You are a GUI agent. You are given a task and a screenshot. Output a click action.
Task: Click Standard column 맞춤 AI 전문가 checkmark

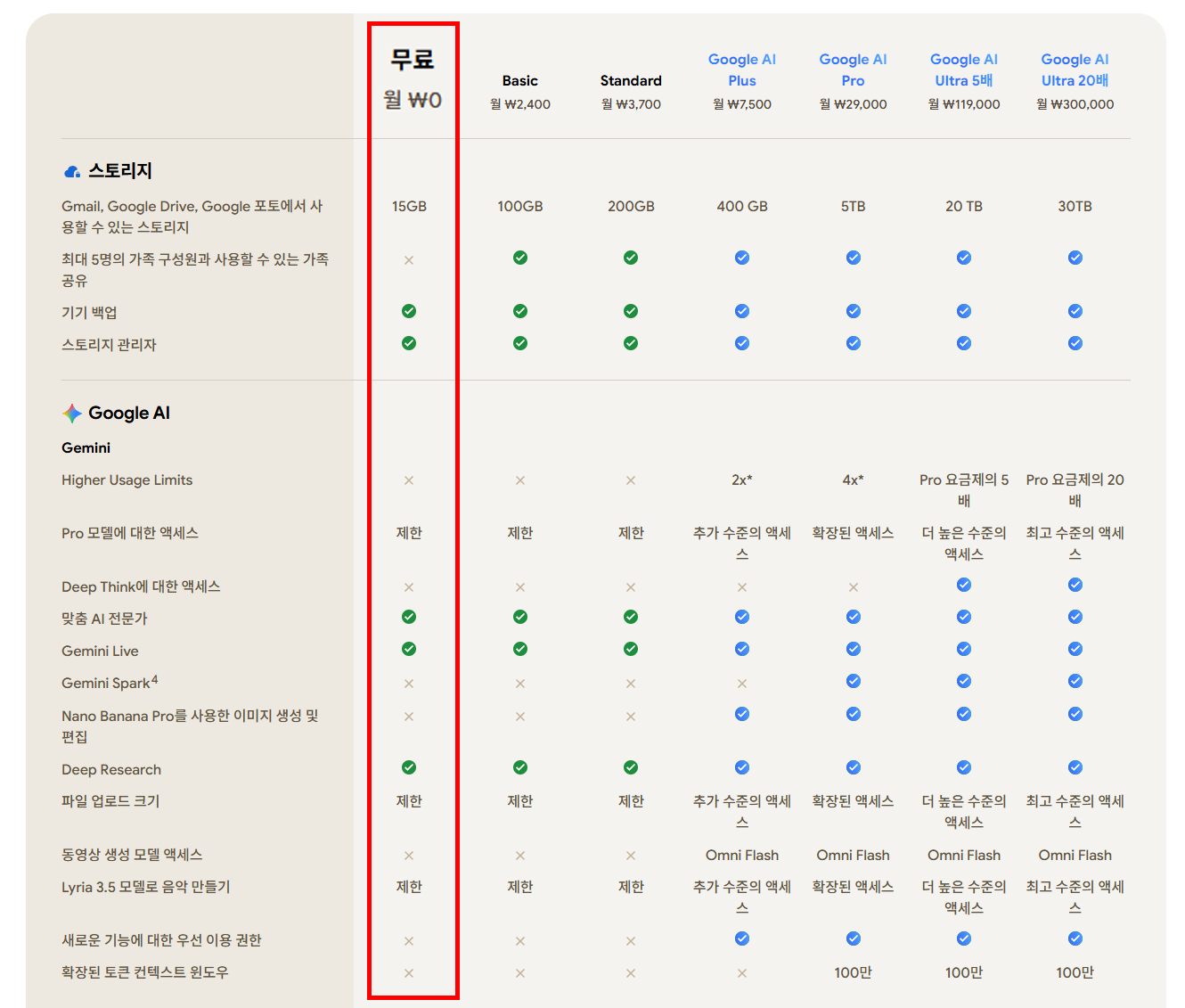coord(631,617)
